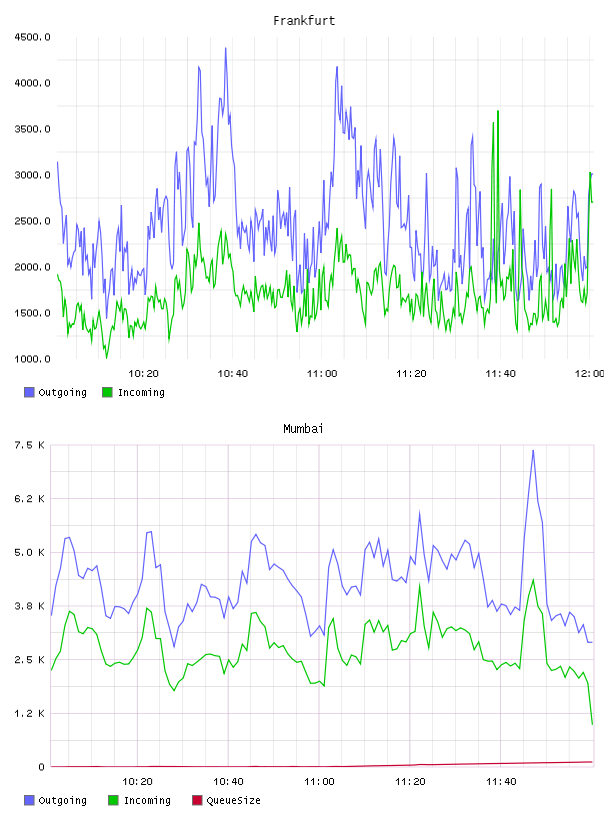This screenshot has width=608, height=816.
Task: Click the blue Outgoing swatch in Mumbai legend
Action: pos(29,800)
